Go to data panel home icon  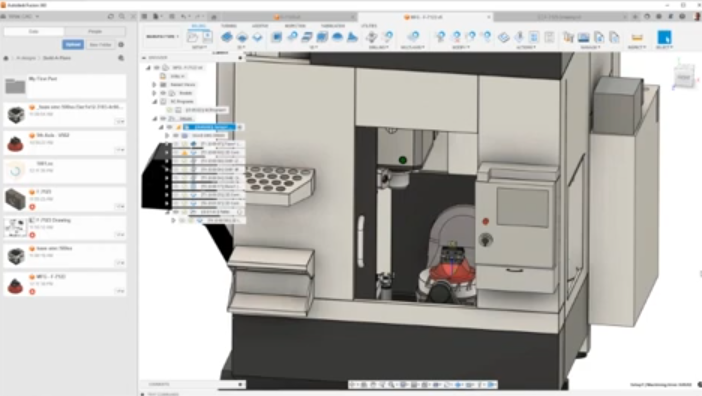6,58
